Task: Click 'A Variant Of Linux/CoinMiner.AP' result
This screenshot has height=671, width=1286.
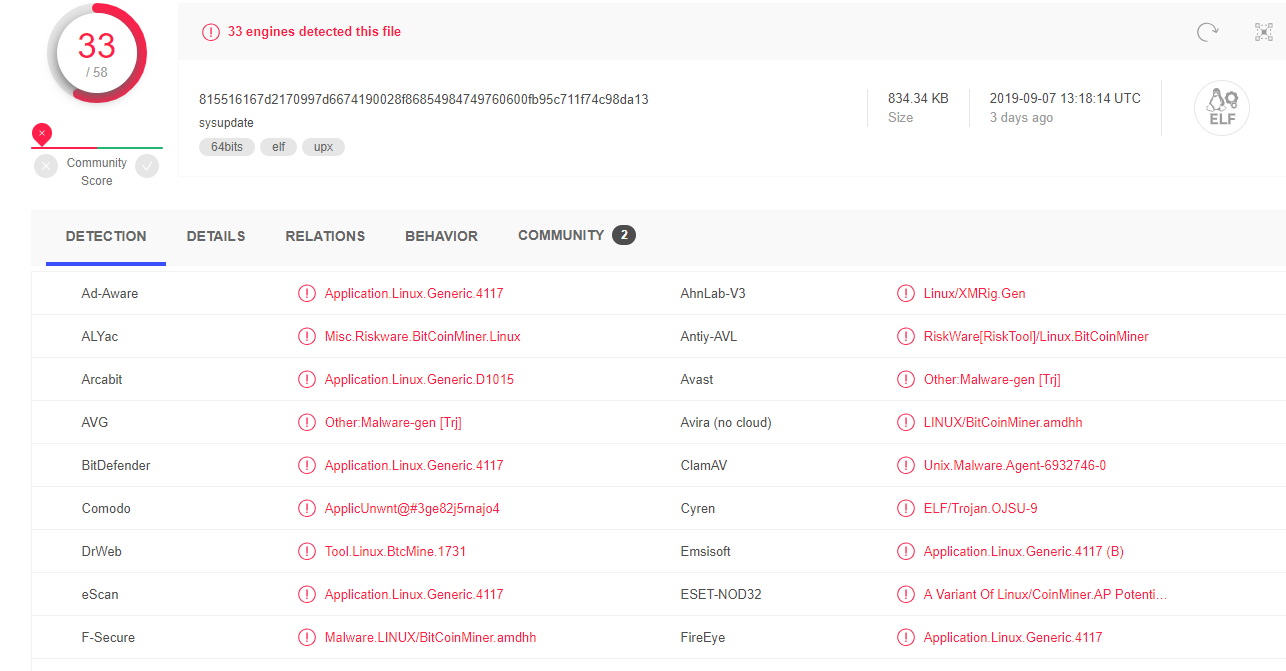Action: click(1045, 595)
